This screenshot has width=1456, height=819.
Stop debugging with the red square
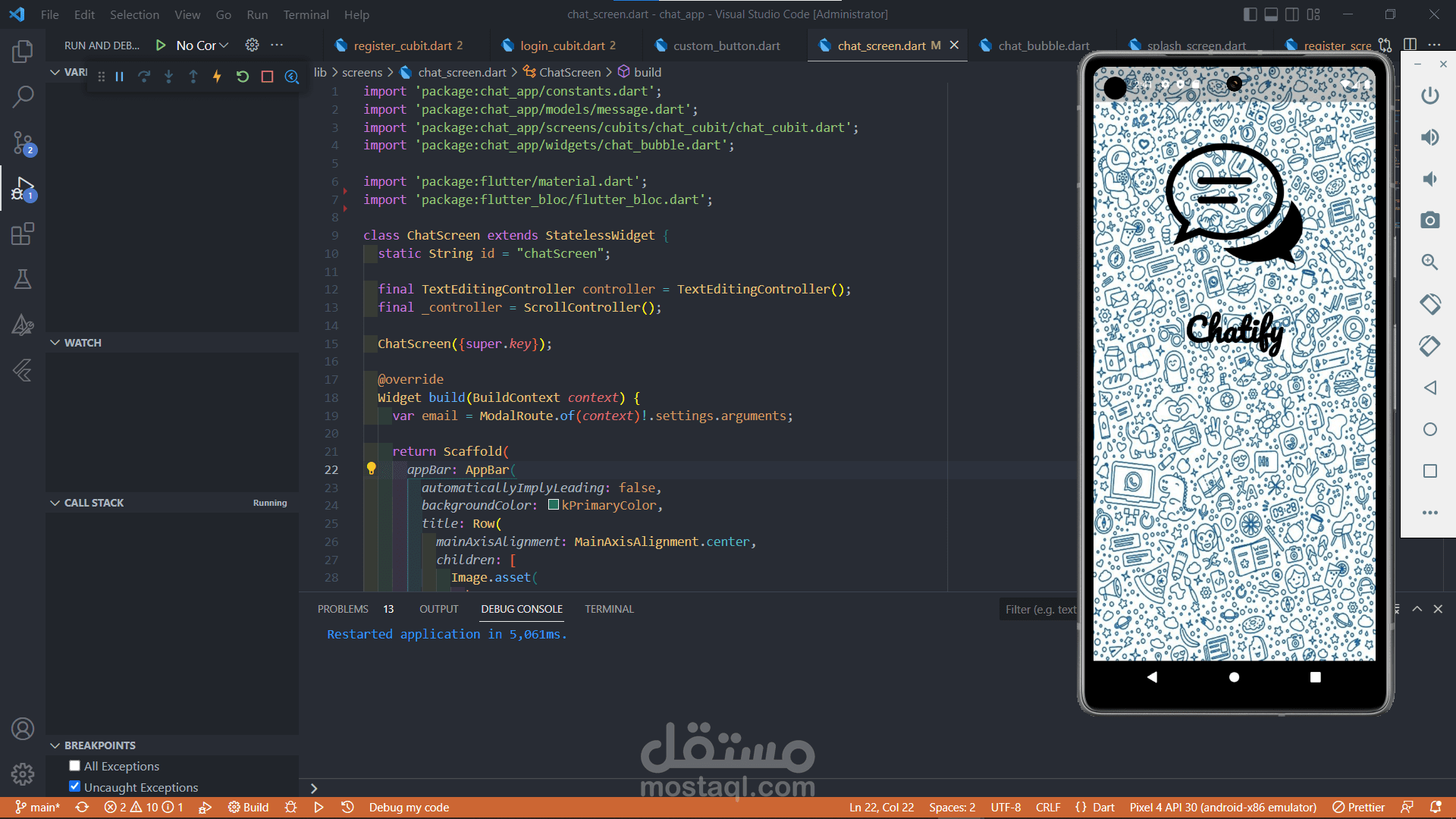pyautogui.click(x=267, y=77)
